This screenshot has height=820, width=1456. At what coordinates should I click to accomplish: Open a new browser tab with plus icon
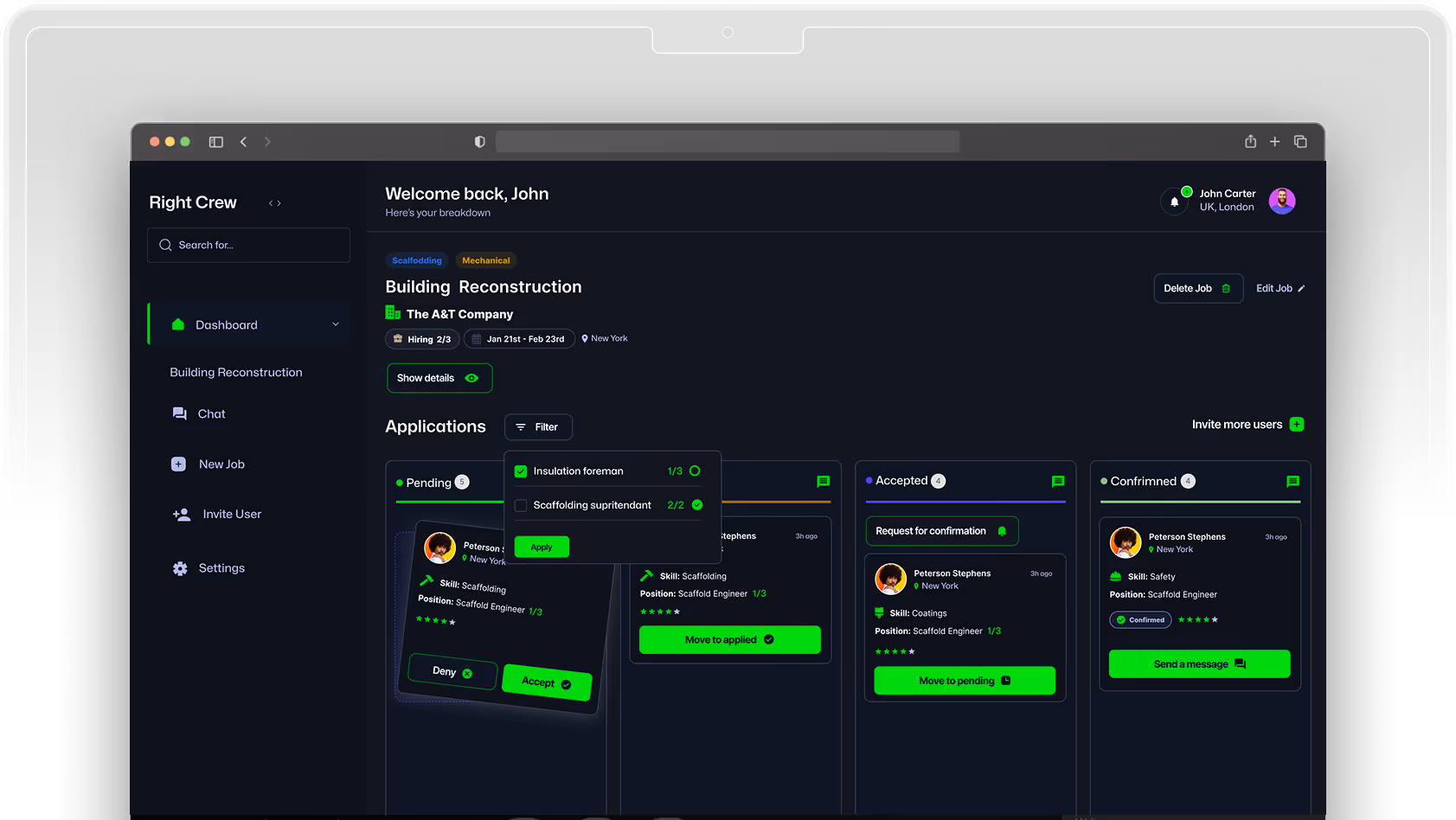1274,142
